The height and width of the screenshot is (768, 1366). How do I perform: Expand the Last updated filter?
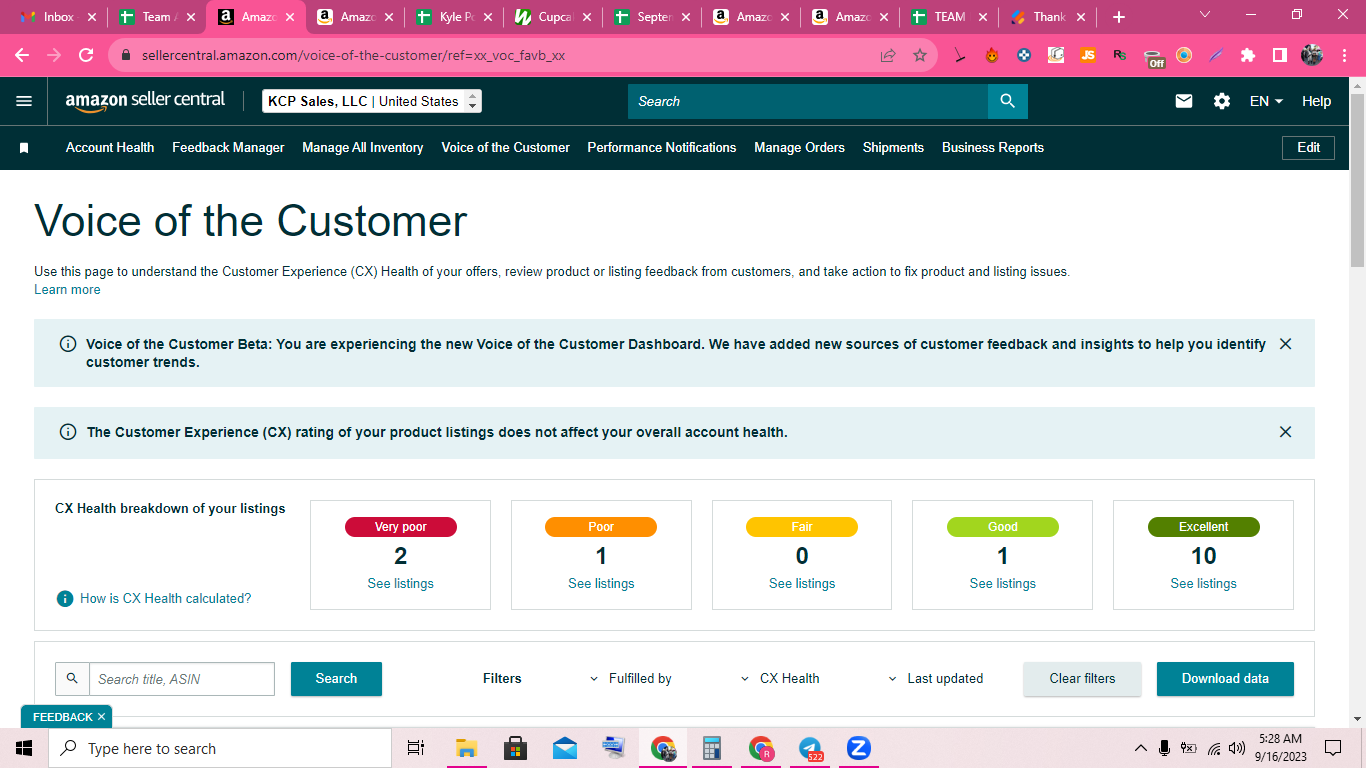[x=936, y=679]
